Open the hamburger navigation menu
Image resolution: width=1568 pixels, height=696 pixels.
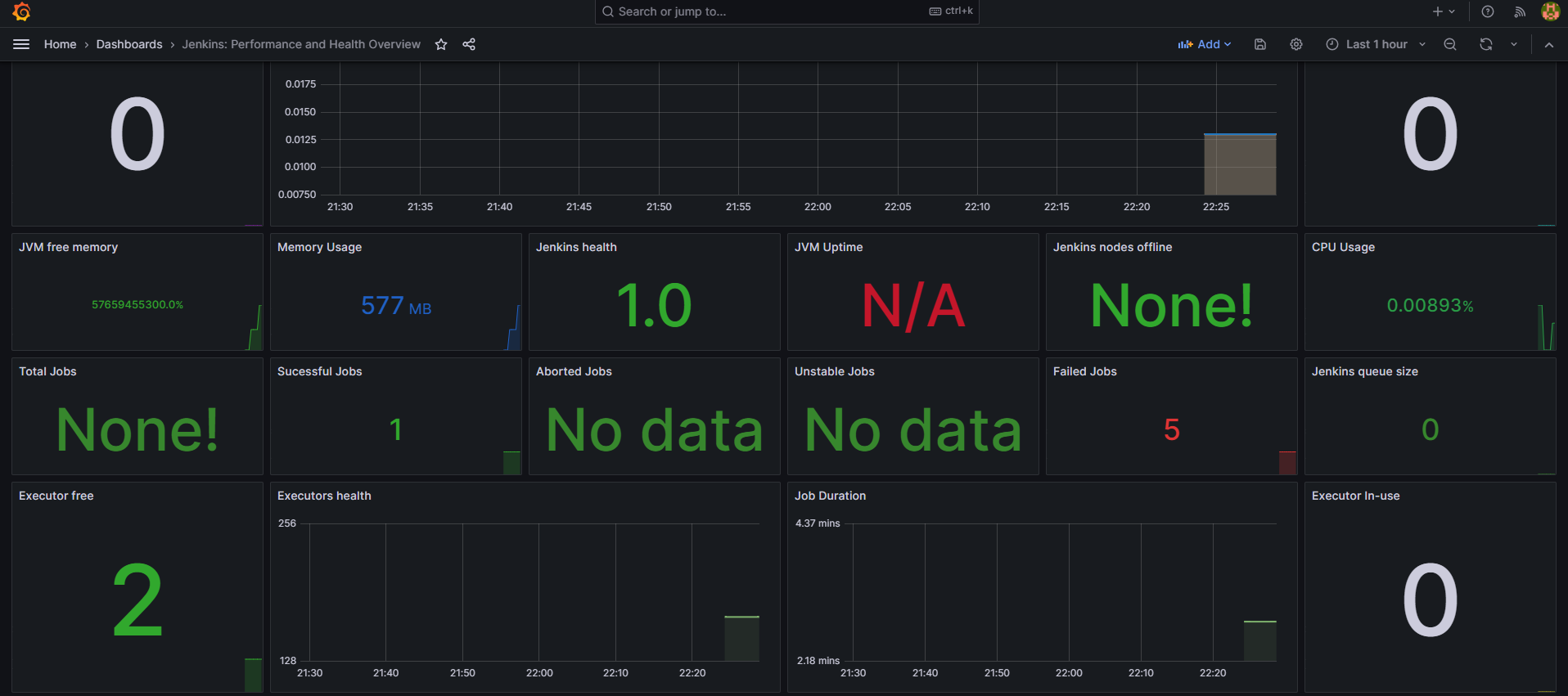[21, 44]
